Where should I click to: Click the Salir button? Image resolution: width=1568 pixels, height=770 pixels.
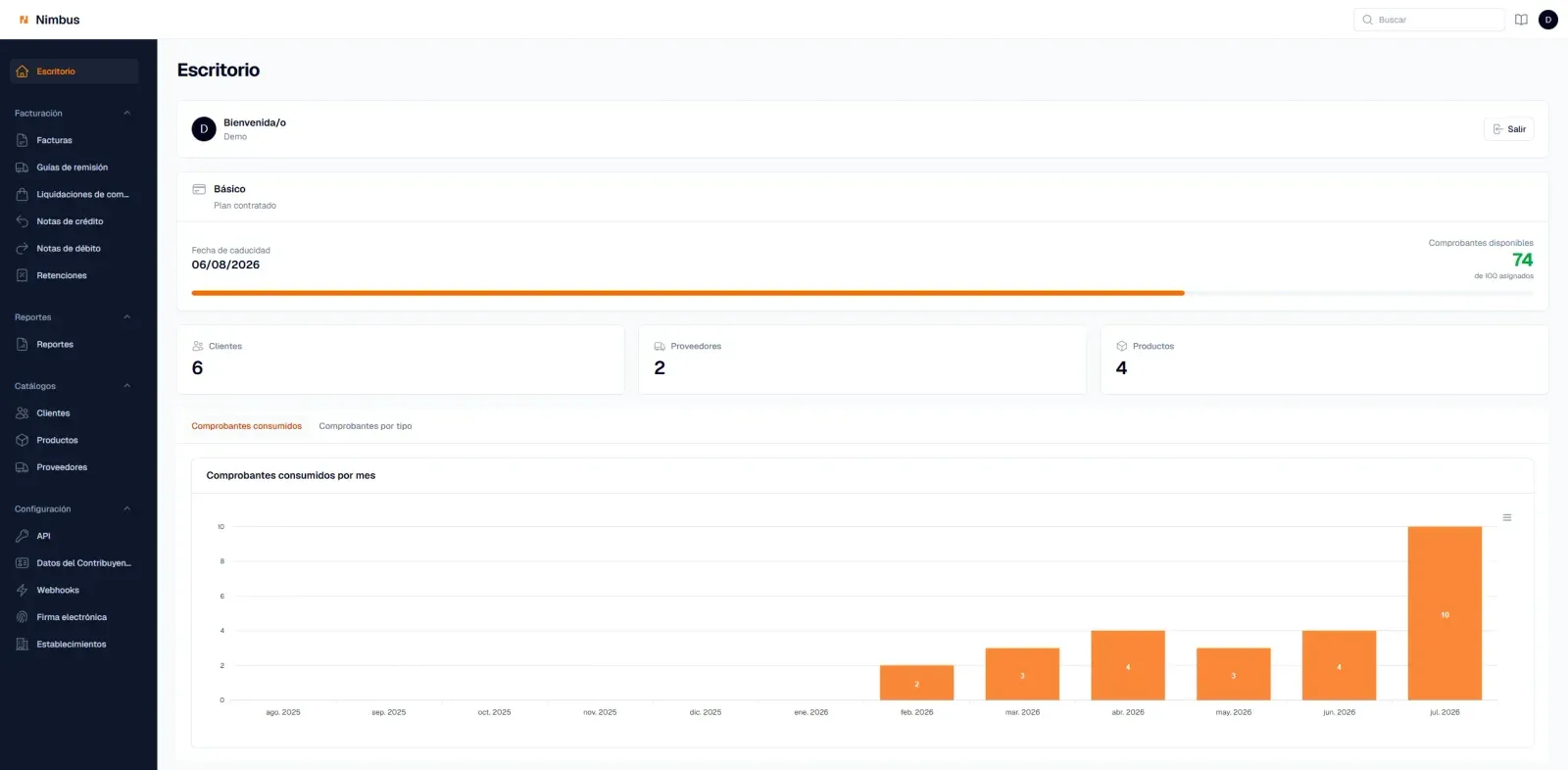tap(1509, 129)
